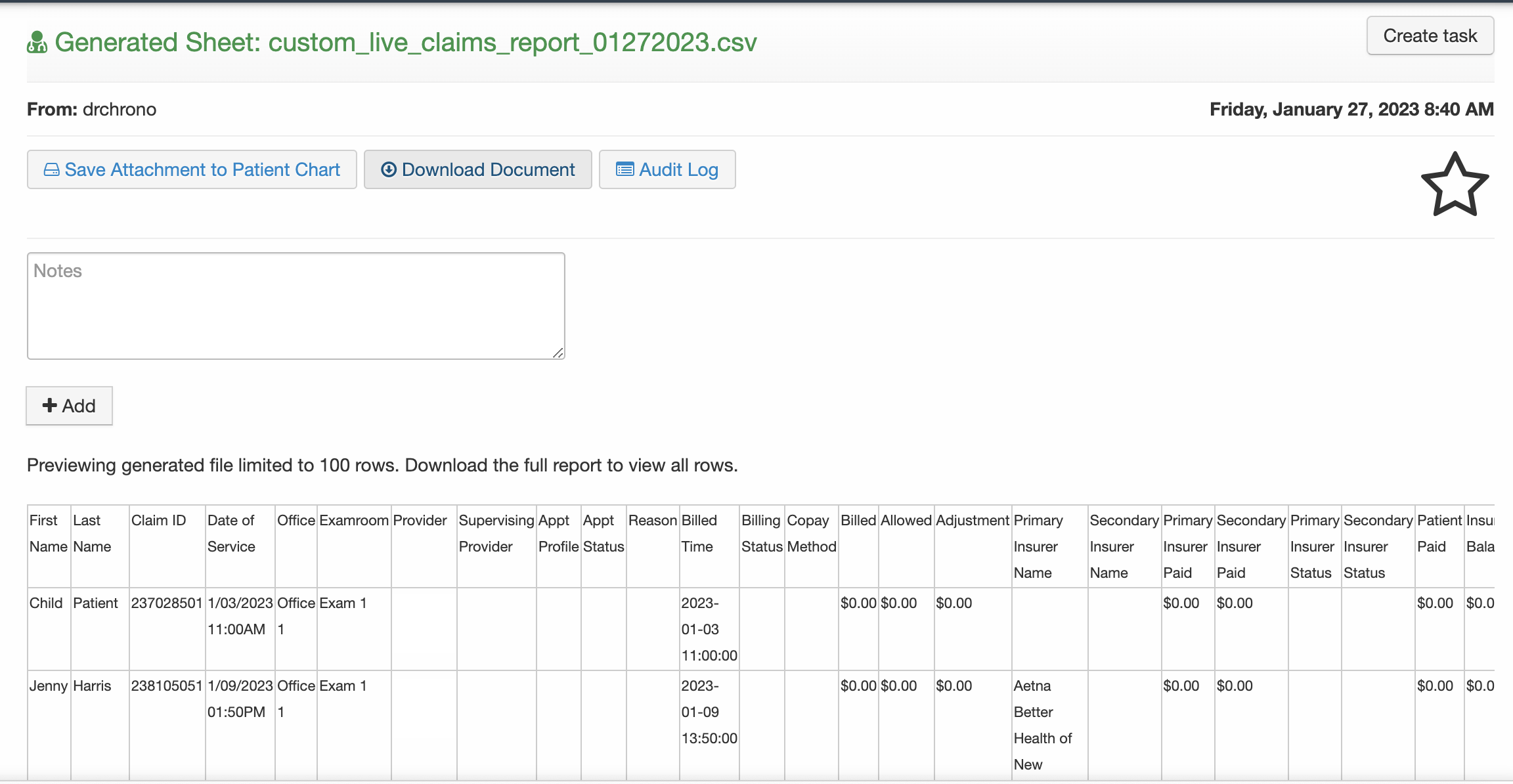The height and width of the screenshot is (784, 1513).
Task: Click the Friday, January 27, 2023 timestamp
Action: [1351, 109]
